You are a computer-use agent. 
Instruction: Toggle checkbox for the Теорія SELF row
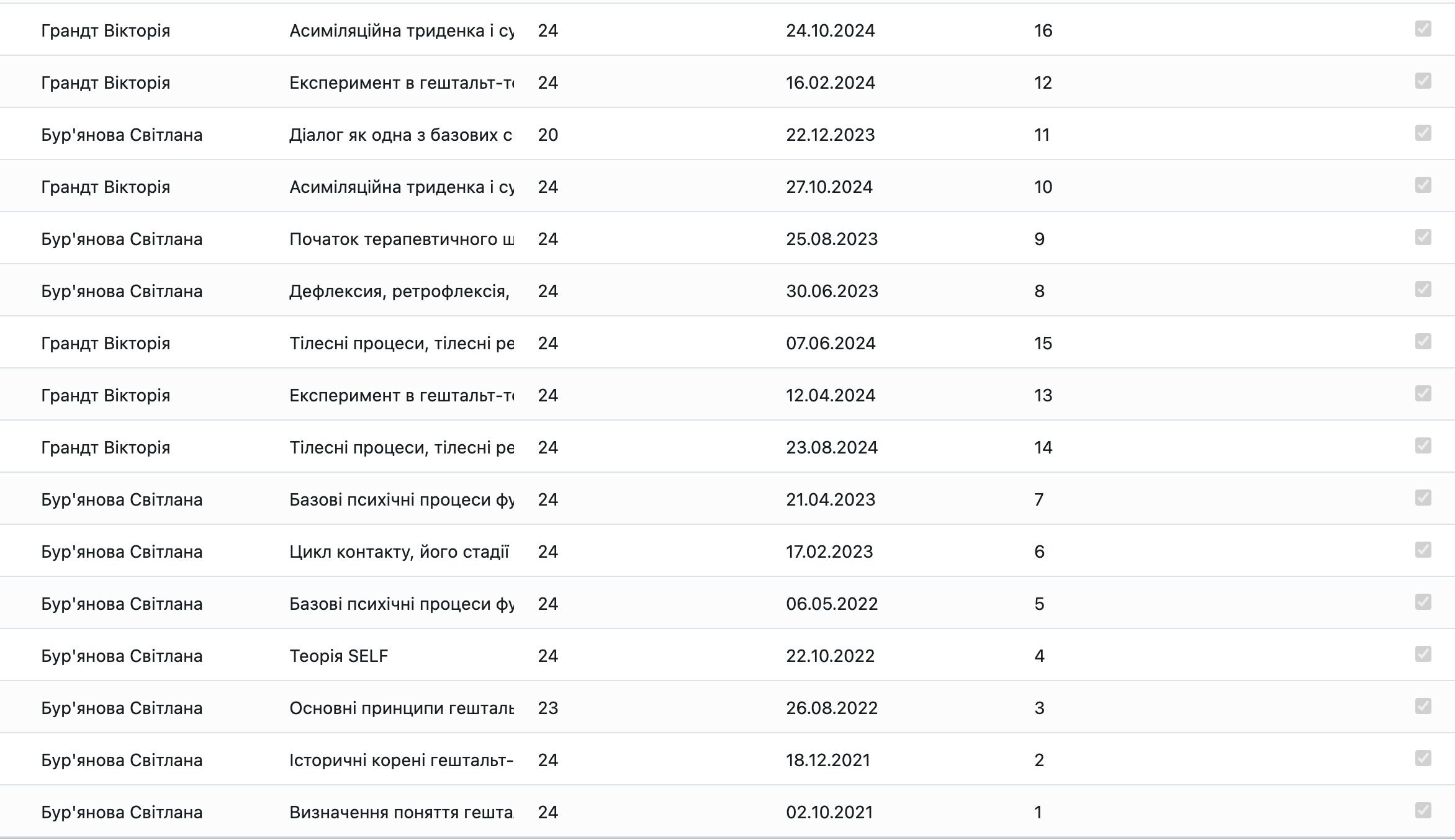pyautogui.click(x=1423, y=655)
